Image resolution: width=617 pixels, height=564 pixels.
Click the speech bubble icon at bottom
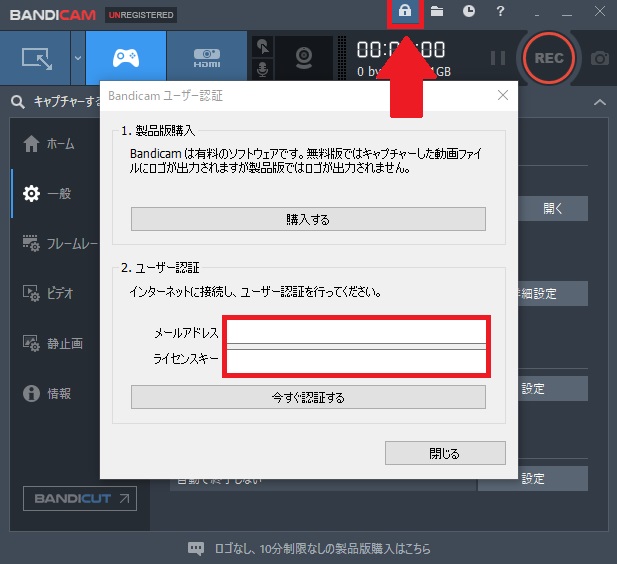(196, 548)
